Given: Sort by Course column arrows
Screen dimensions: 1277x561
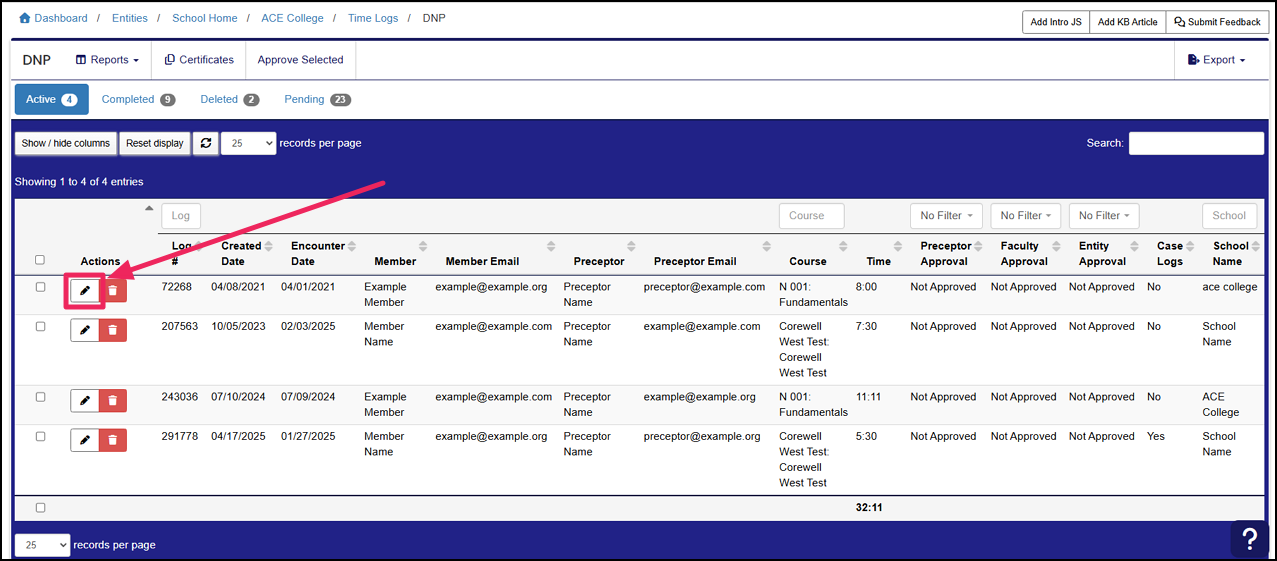Looking at the screenshot, I should [843, 246].
